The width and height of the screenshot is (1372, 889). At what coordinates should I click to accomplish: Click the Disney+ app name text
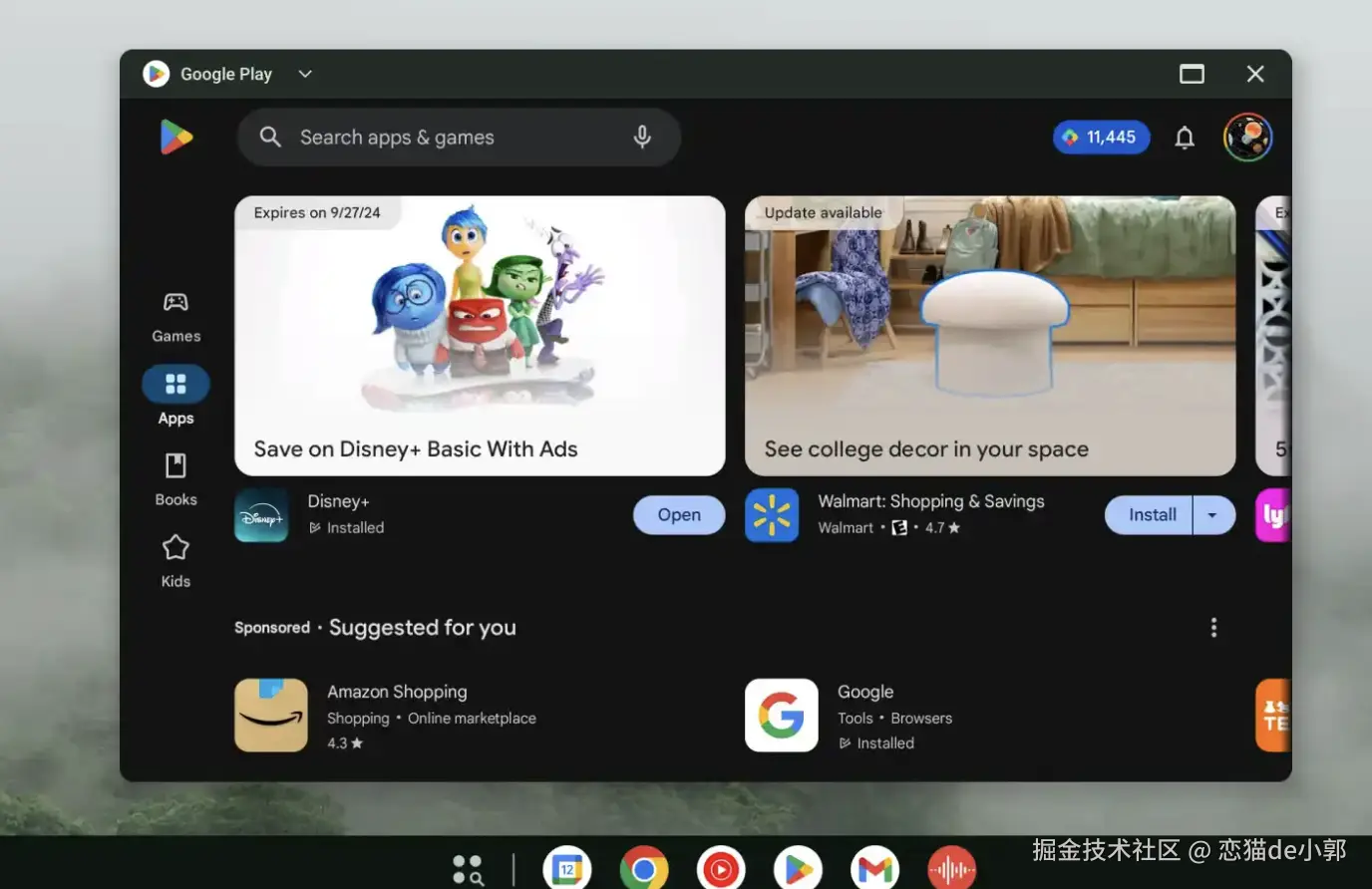pos(338,501)
